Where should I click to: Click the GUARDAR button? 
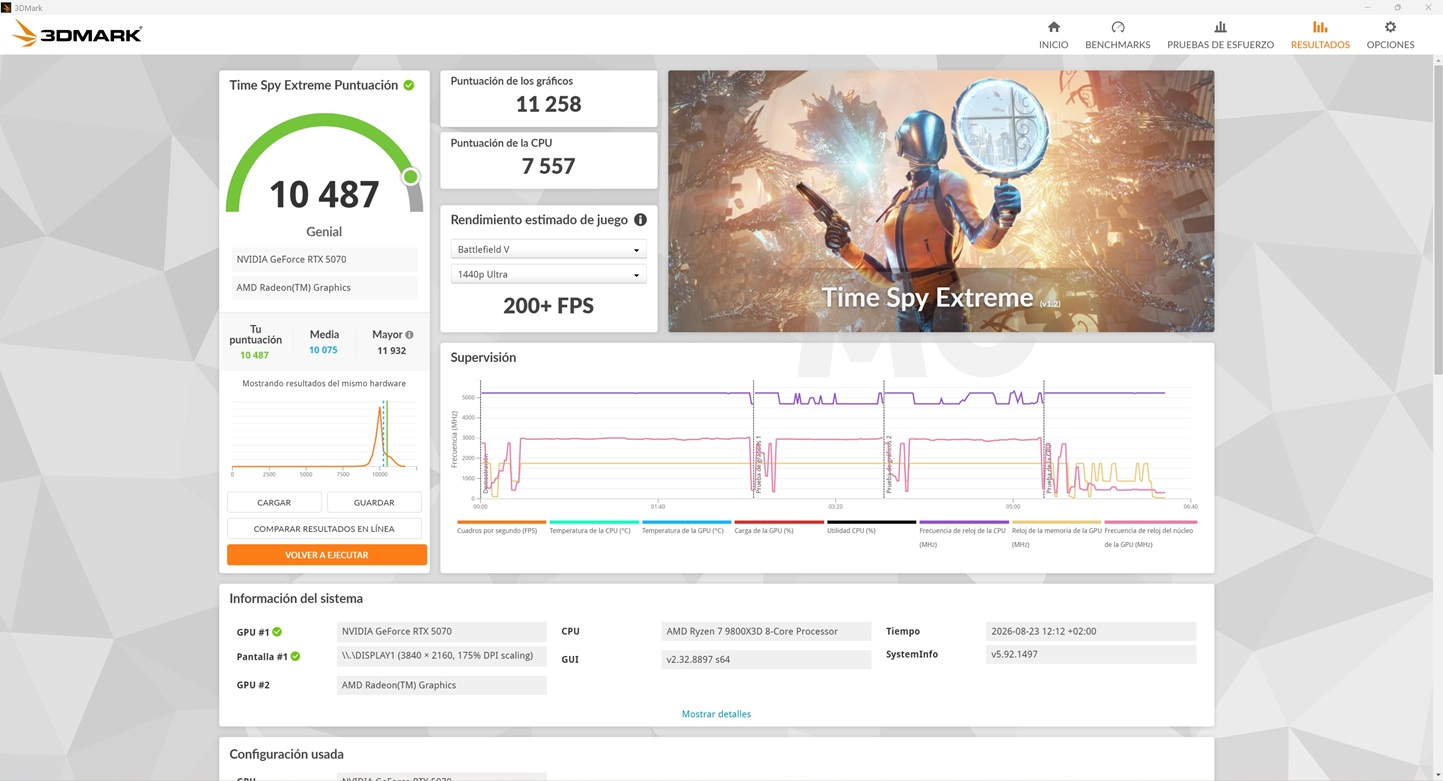point(374,502)
